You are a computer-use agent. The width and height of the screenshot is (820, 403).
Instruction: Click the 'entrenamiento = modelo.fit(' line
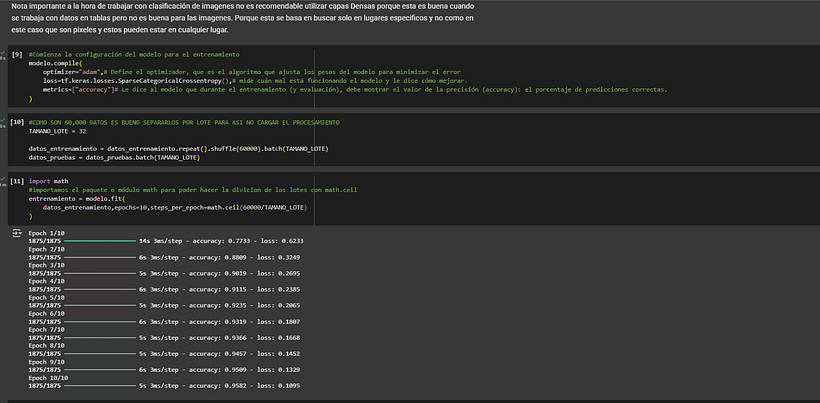click(77, 199)
